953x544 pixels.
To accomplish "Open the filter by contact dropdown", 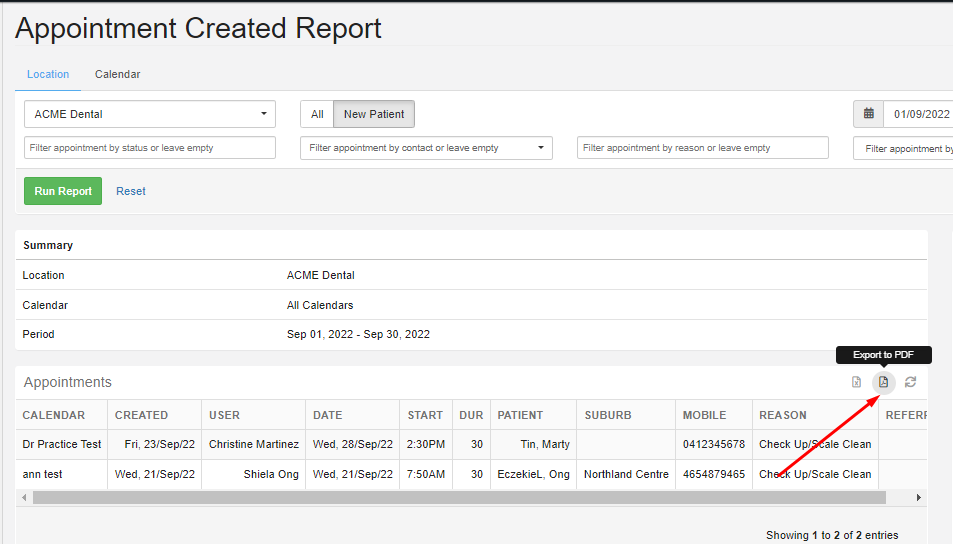I will [x=426, y=148].
